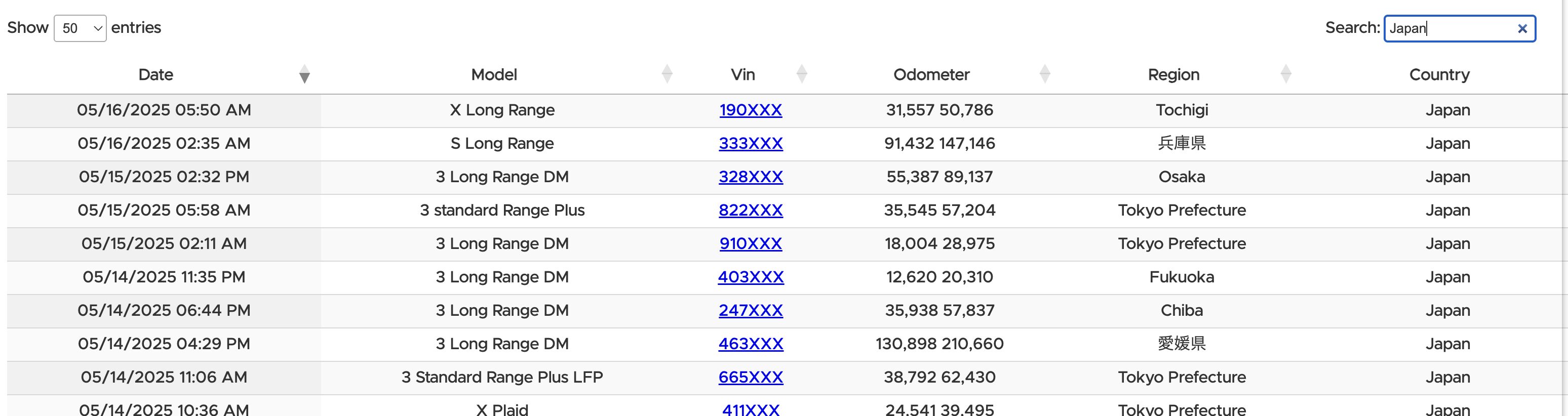1568x416 pixels.
Task: Click the Country column header
Action: coord(1439,75)
